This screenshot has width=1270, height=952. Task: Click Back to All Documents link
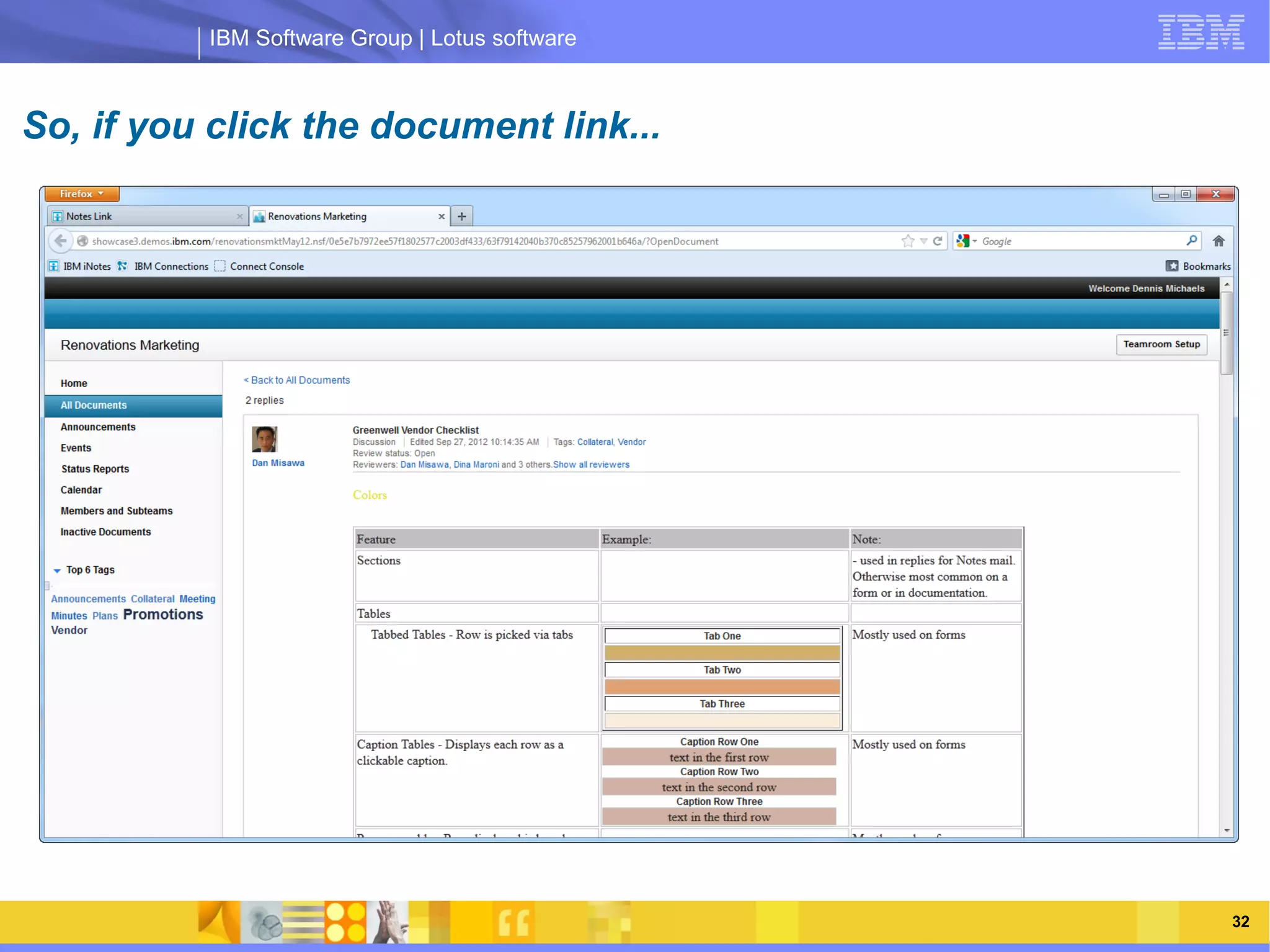pos(296,380)
